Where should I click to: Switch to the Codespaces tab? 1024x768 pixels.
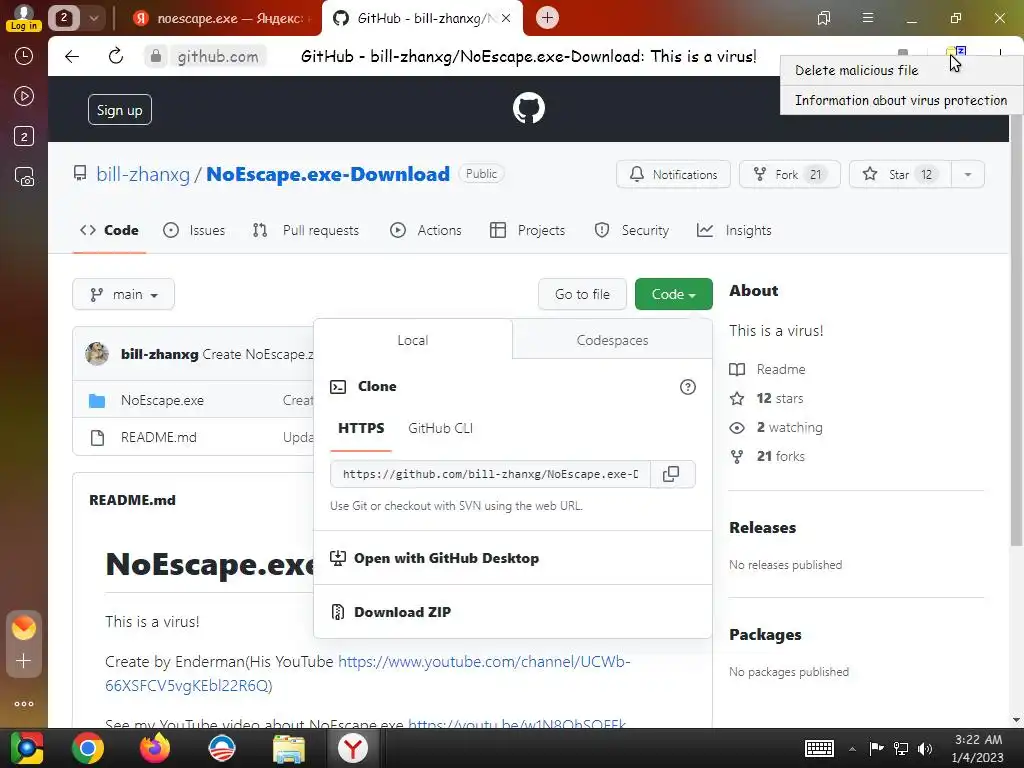coord(612,340)
